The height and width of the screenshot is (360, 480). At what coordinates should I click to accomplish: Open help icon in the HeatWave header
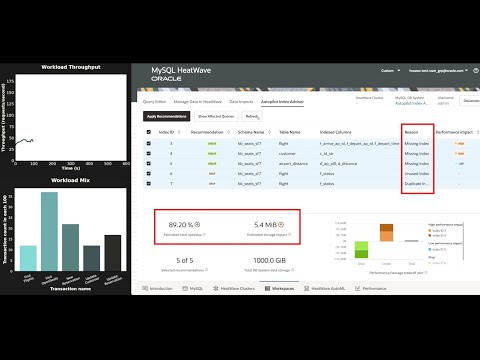[476, 70]
